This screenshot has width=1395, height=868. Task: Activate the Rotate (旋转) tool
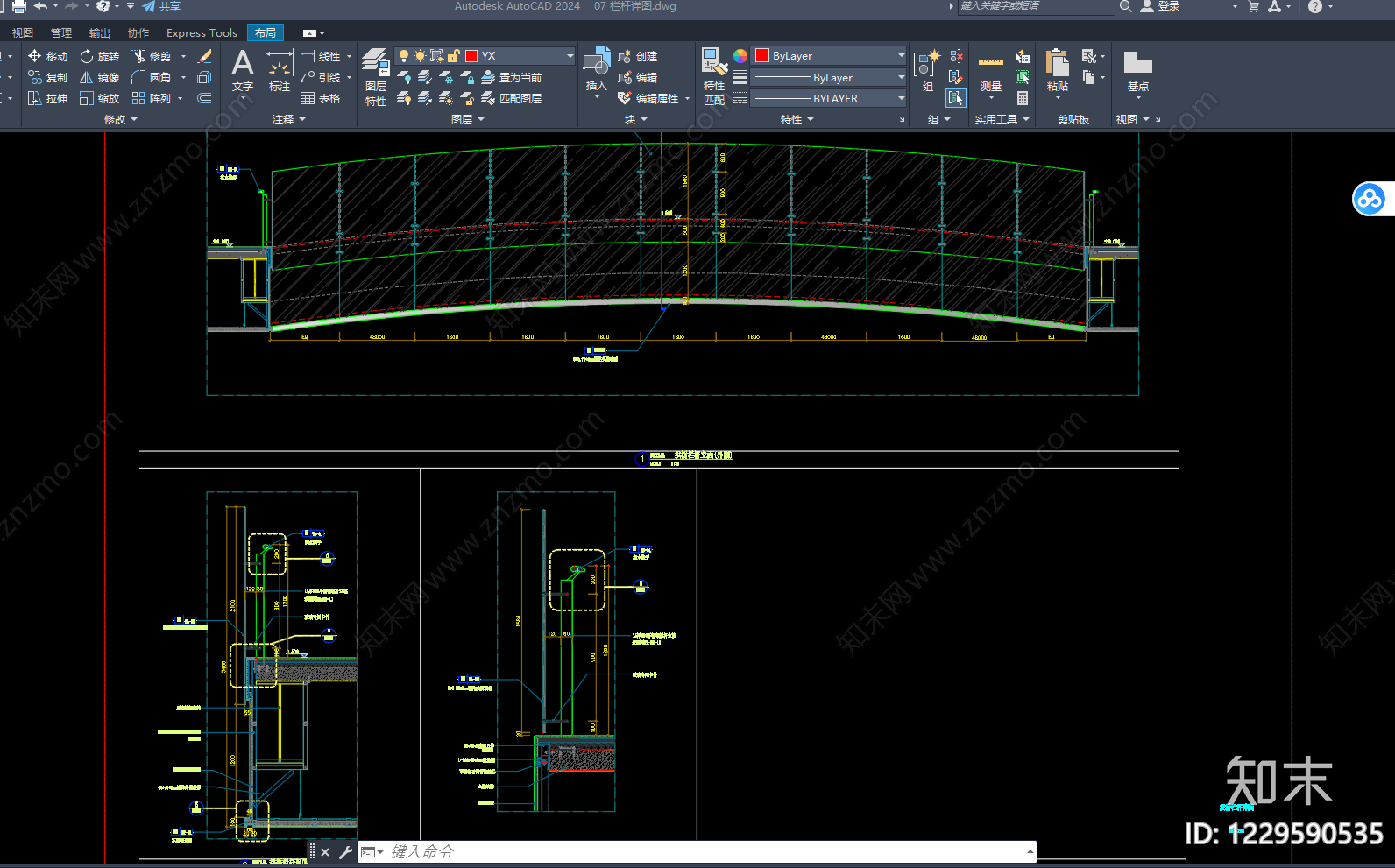[100, 56]
